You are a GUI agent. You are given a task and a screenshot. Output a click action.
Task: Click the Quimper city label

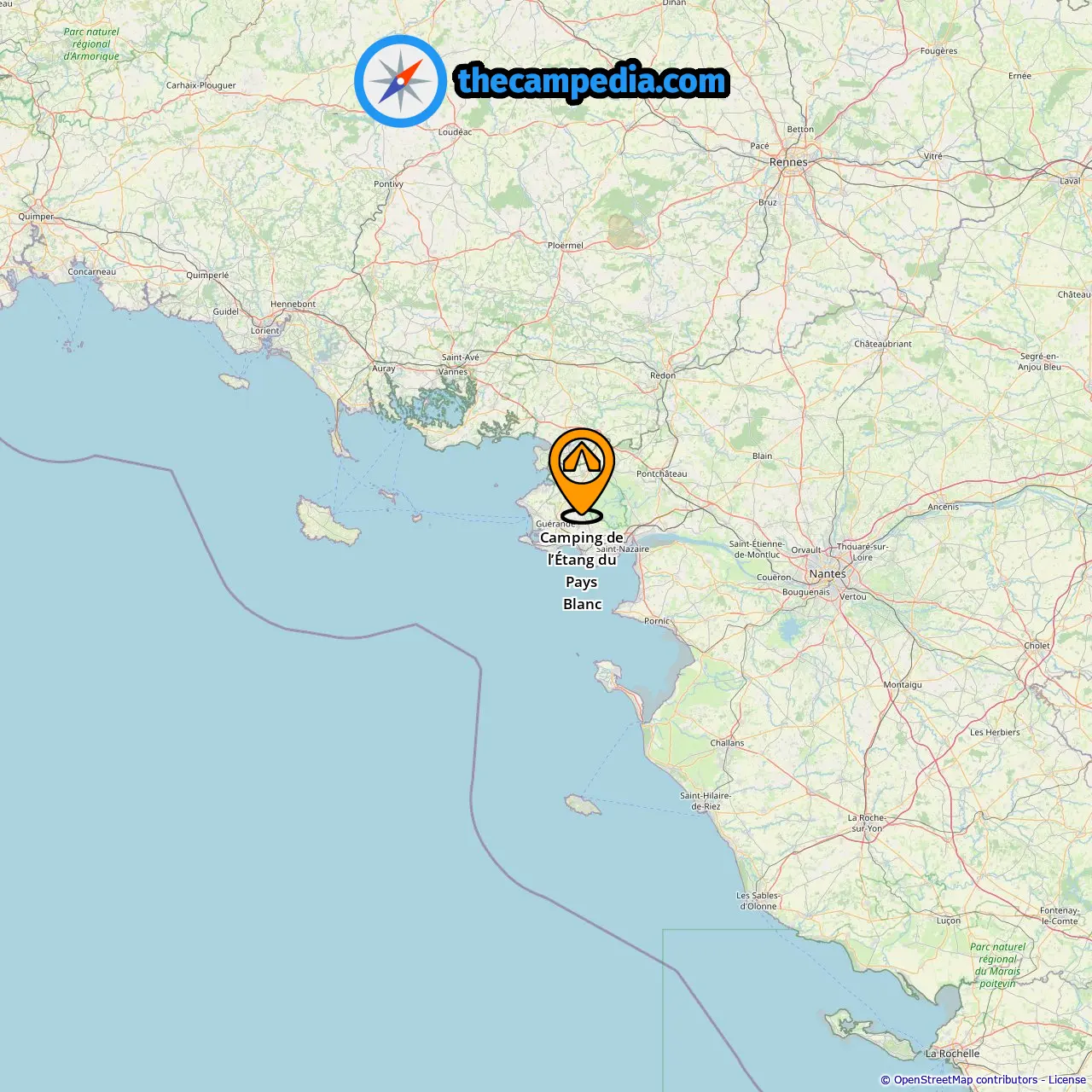tap(36, 217)
